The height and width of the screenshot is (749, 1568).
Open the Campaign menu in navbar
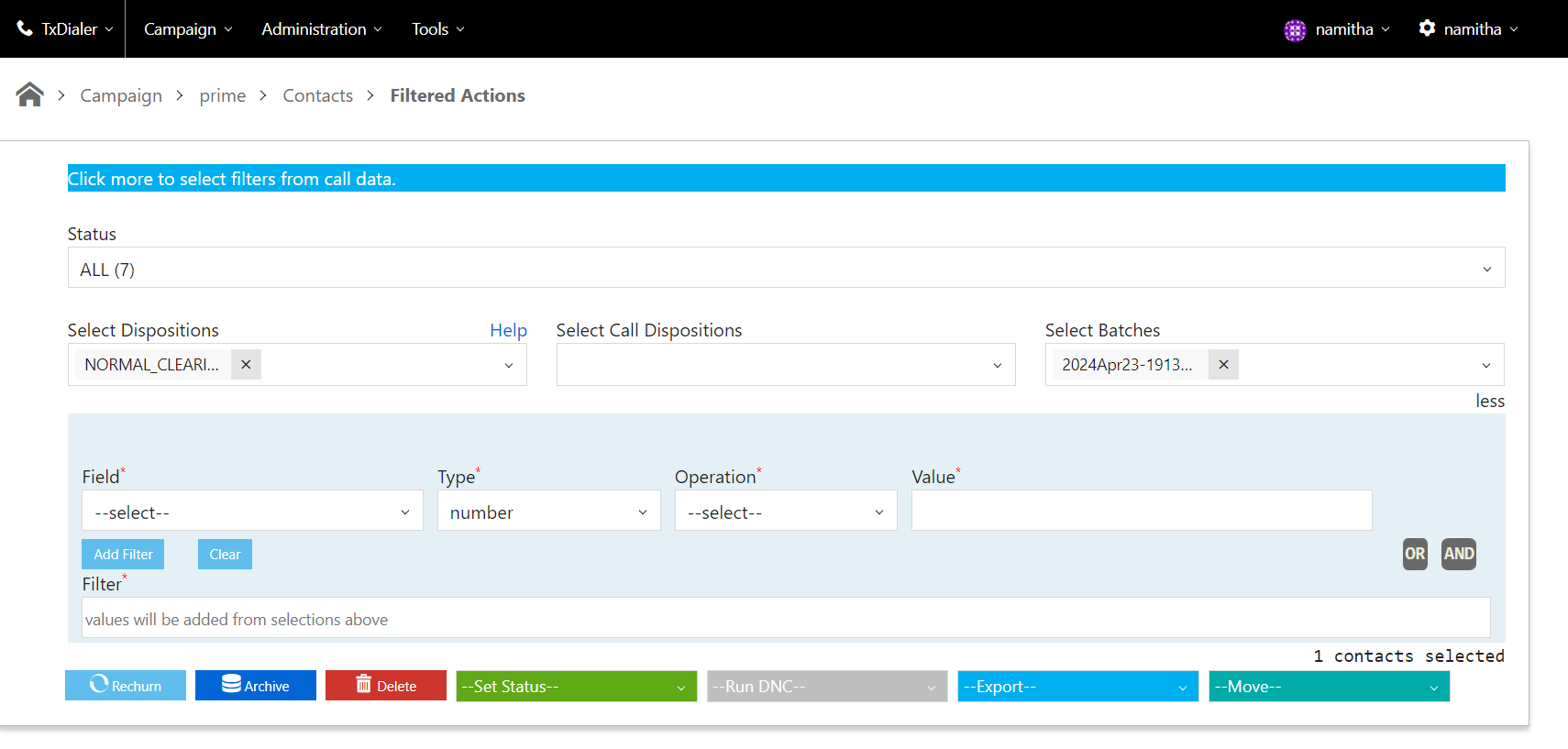pos(188,29)
